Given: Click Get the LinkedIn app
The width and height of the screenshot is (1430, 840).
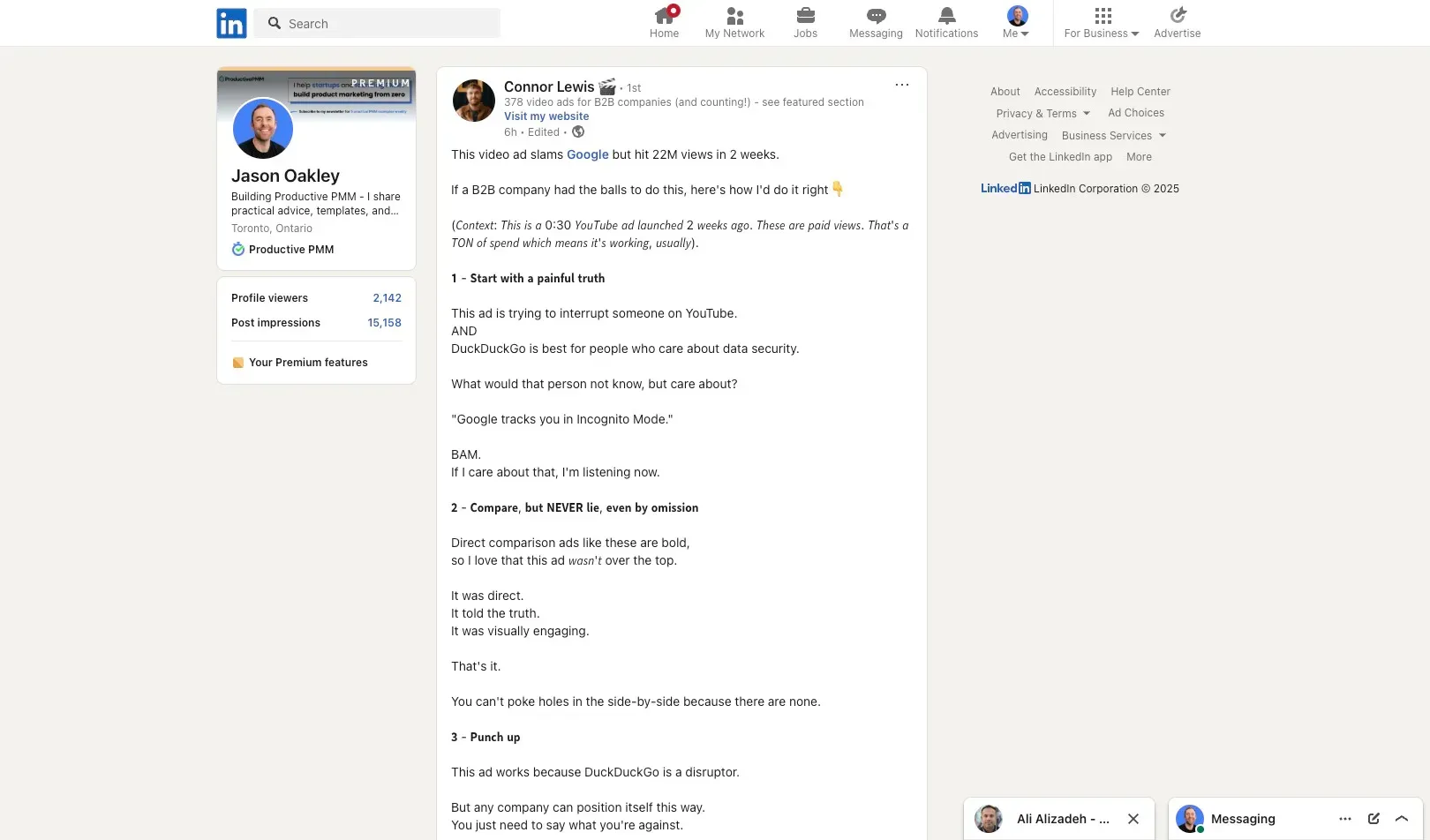Looking at the screenshot, I should [x=1060, y=157].
